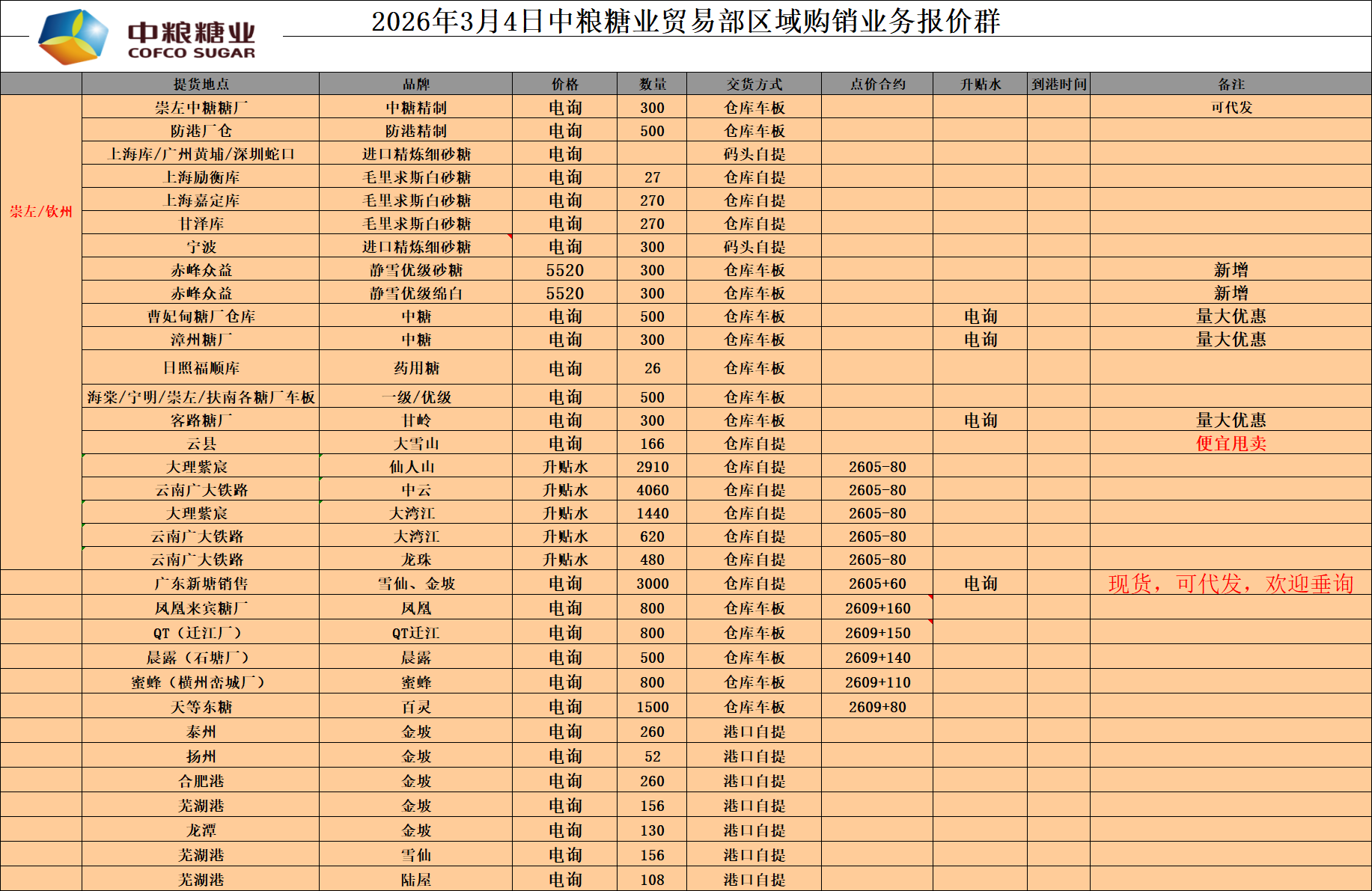Click the 2910 quantity cell
Viewport: 1372px width, 891px height.
(x=652, y=467)
